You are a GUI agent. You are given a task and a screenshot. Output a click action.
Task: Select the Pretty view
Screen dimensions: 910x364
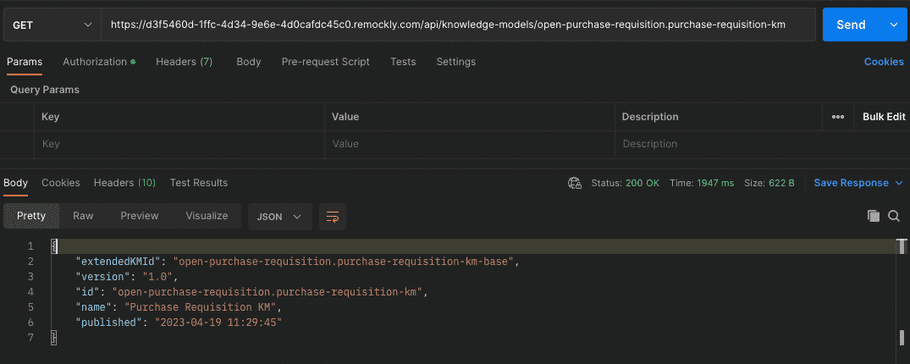click(x=31, y=216)
